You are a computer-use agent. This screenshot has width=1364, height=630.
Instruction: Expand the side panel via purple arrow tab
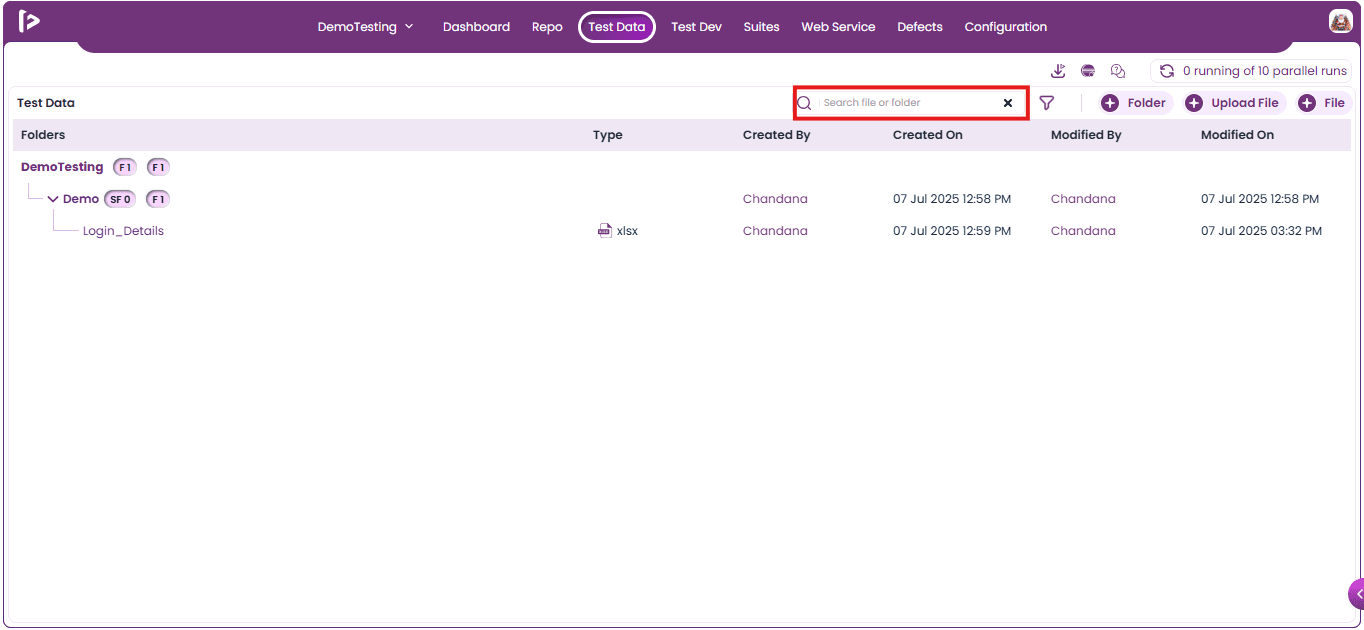point(1356,594)
